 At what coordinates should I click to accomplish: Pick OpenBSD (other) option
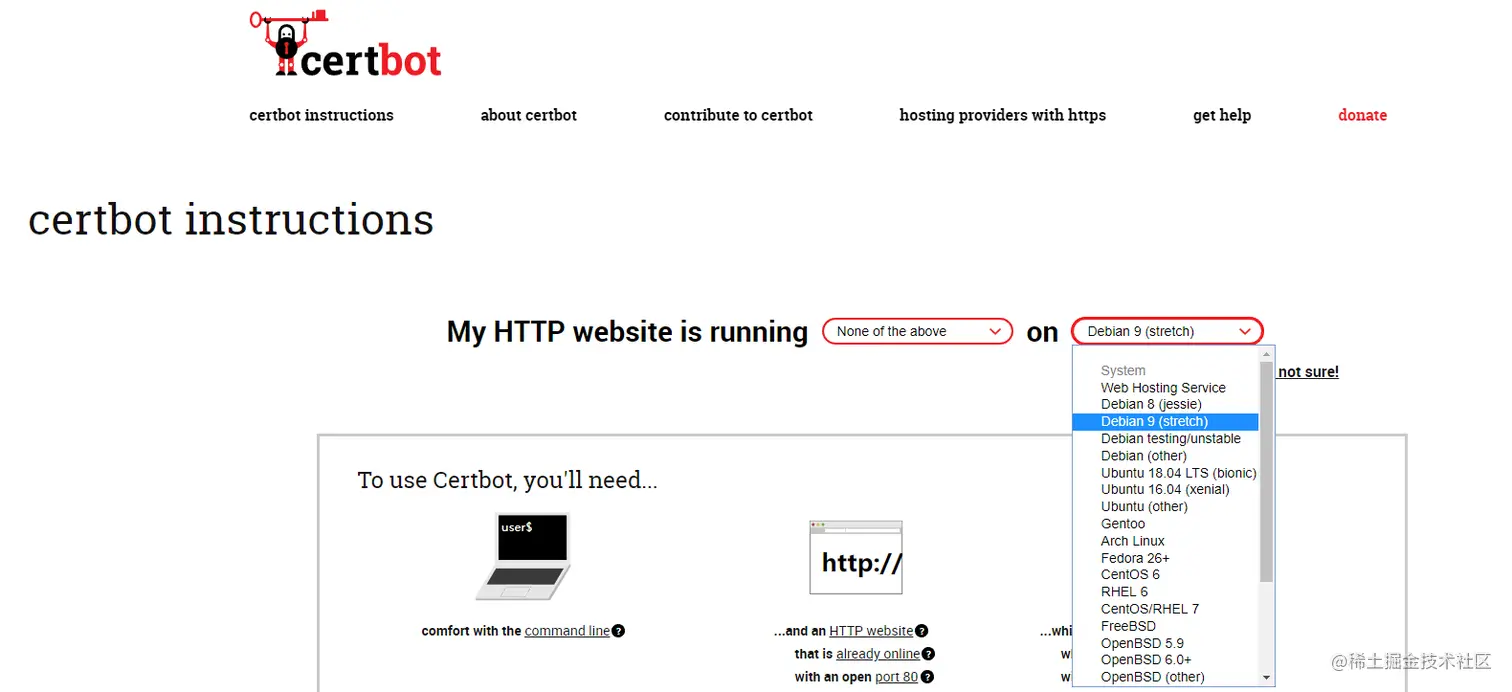point(1165,677)
